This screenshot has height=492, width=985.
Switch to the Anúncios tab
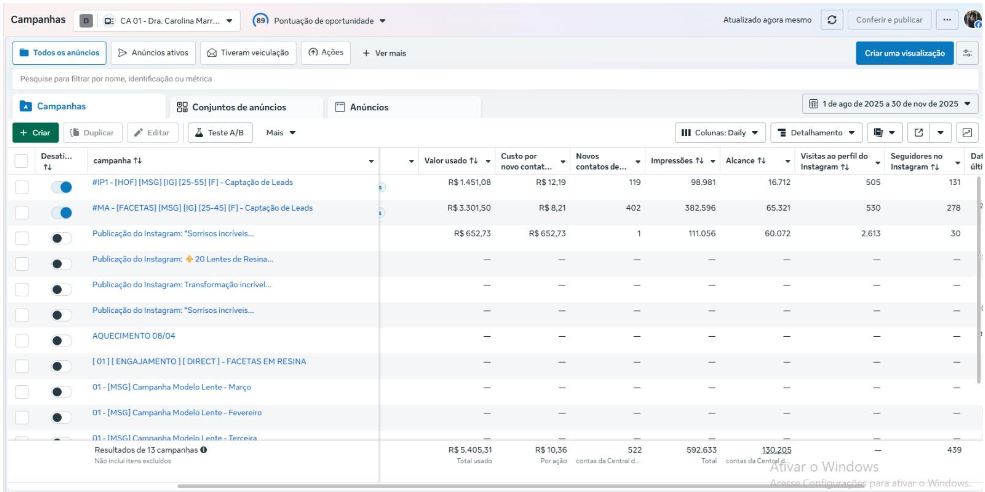click(361, 107)
